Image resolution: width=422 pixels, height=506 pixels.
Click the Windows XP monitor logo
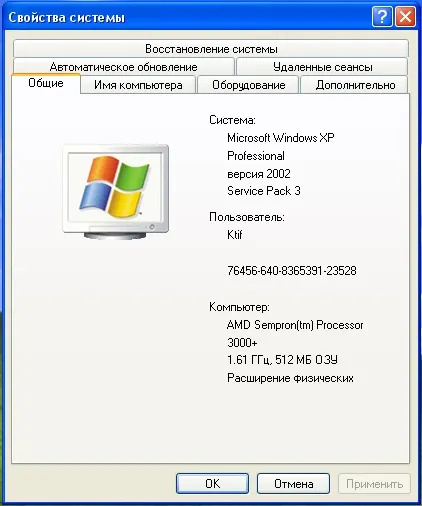pos(116,192)
